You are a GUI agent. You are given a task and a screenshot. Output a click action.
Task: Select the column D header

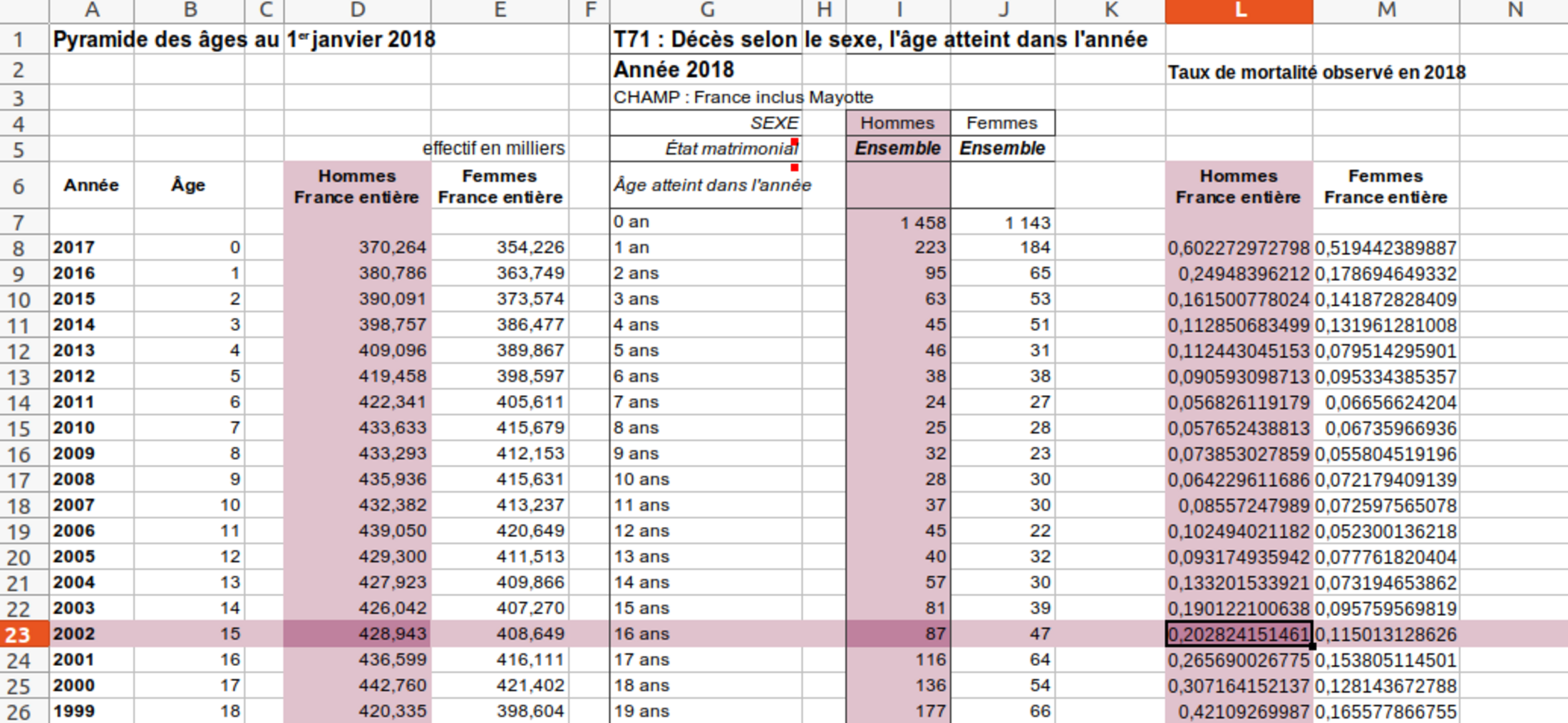(357, 11)
